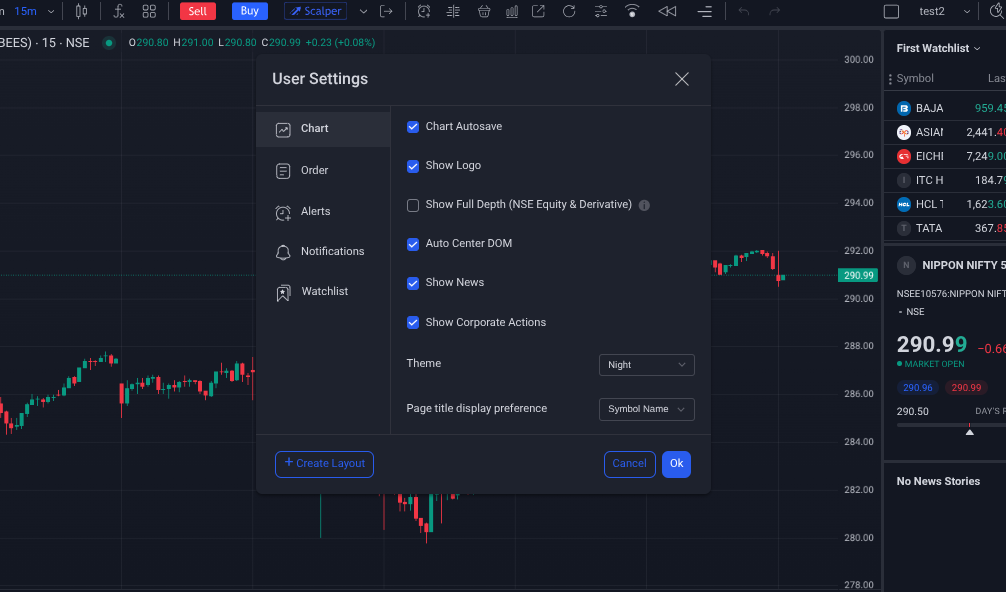1006x592 pixels.
Task: Click the refresh chart icon
Action: click(x=569, y=11)
